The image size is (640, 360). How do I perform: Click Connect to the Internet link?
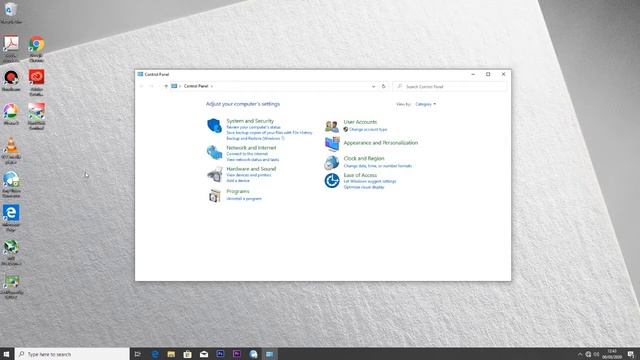[247, 154]
